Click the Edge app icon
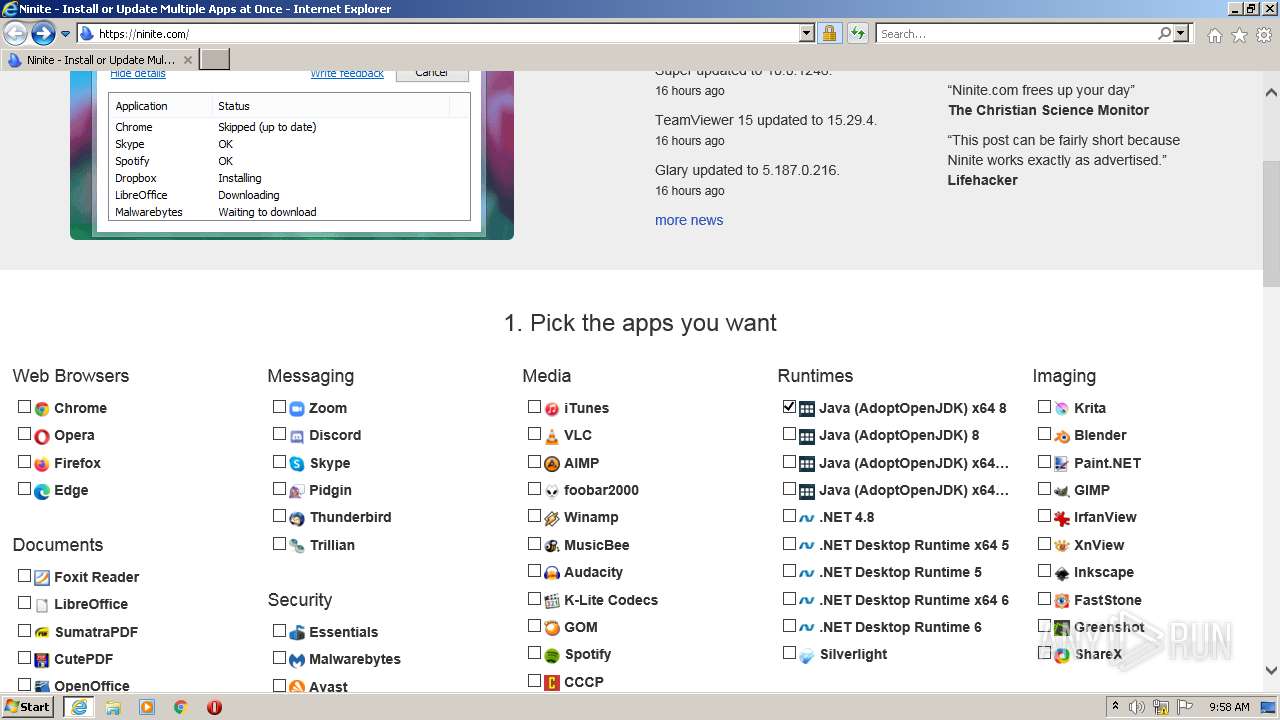The image size is (1280, 720). point(42,491)
